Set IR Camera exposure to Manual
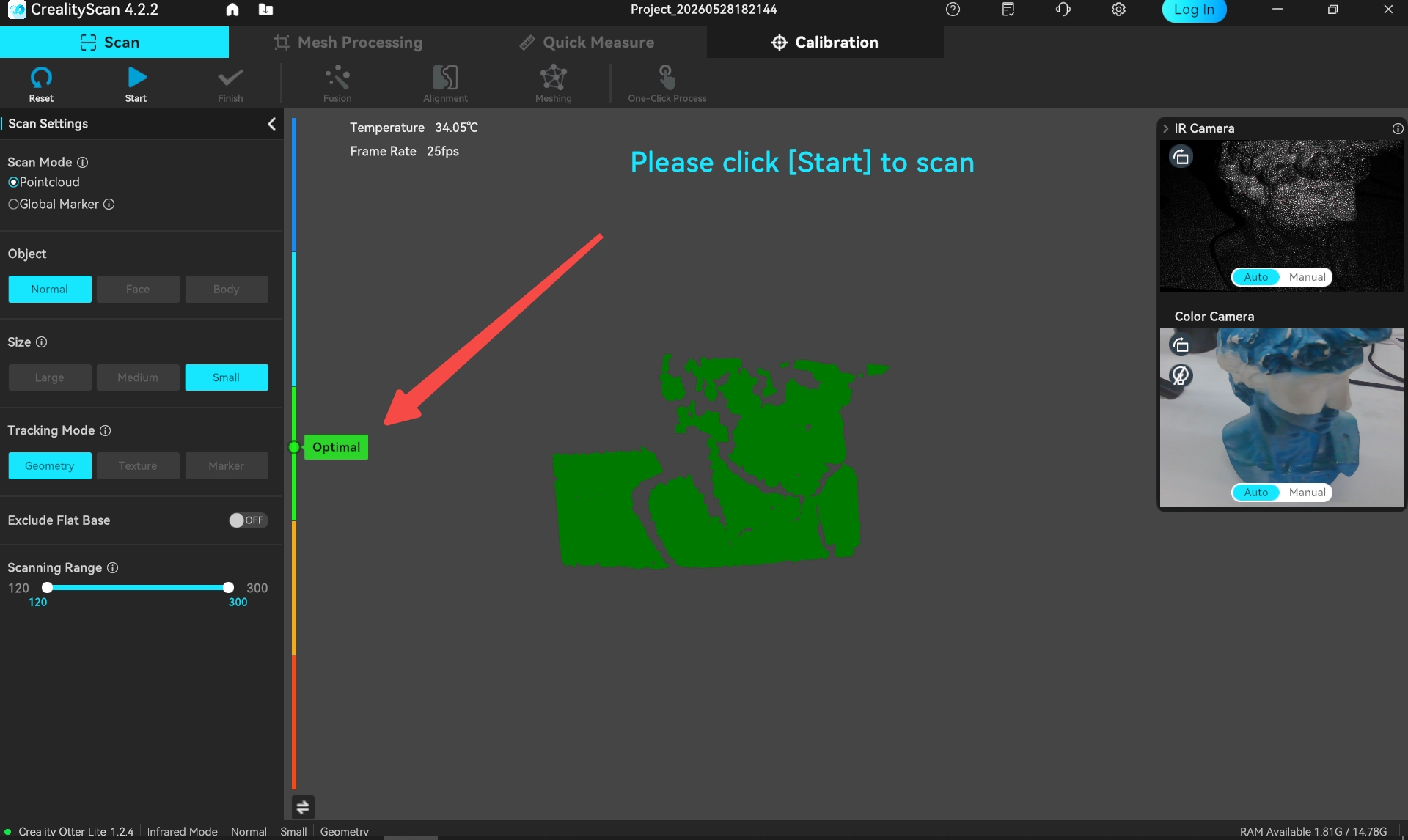Screen dimensions: 1408x840 point(1307,277)
